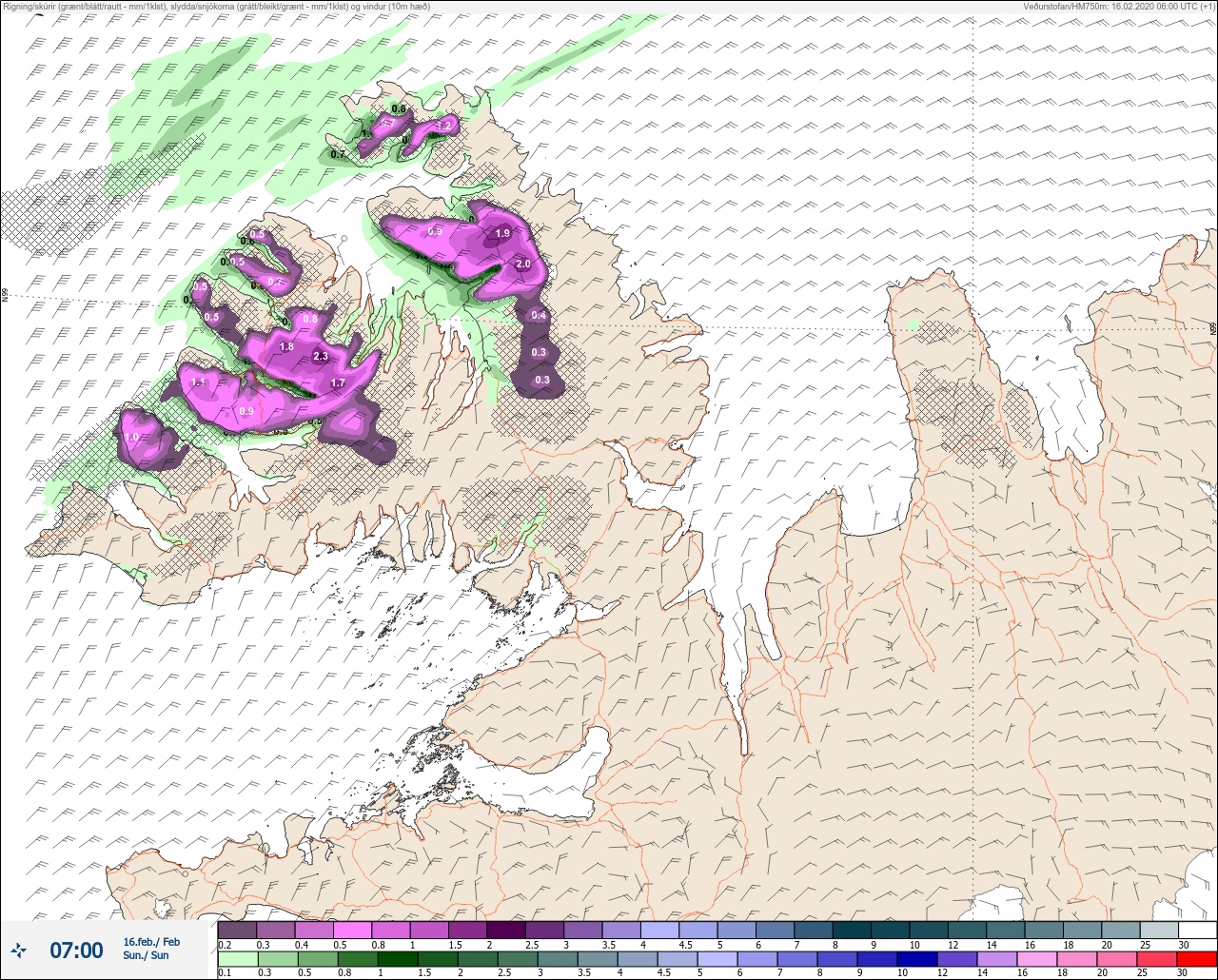Image resolution: width=1218 pixels, height=980 pixels.
Task: Click the 1.8 precipitation value on the map
Action: coord(286,347)
